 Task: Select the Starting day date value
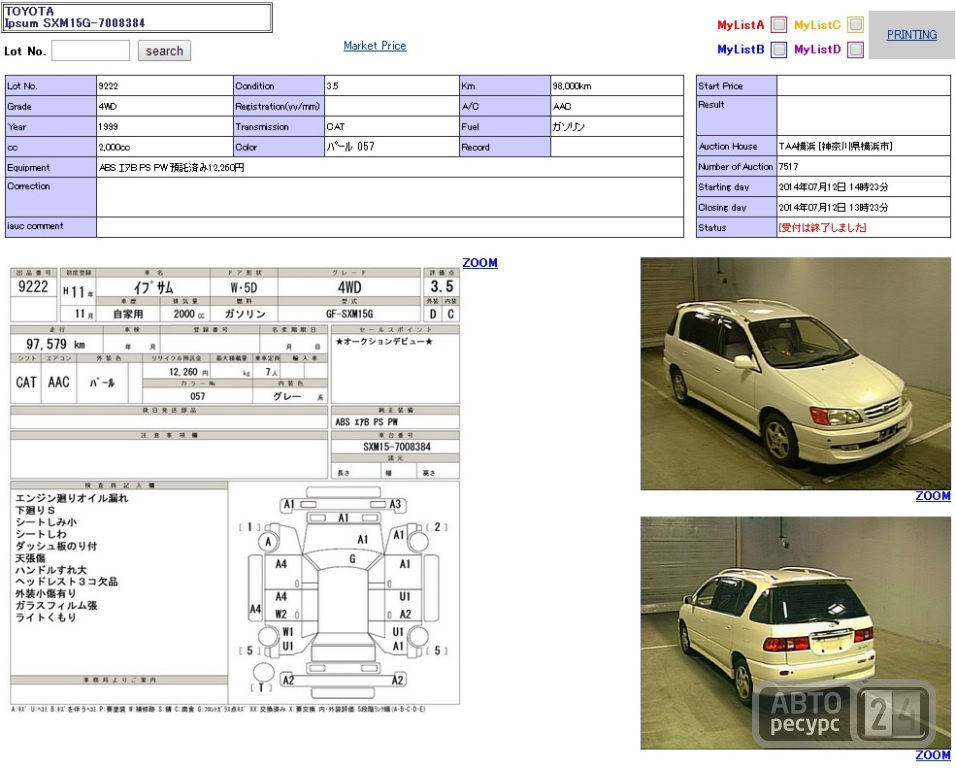click(x=833, y=187)
